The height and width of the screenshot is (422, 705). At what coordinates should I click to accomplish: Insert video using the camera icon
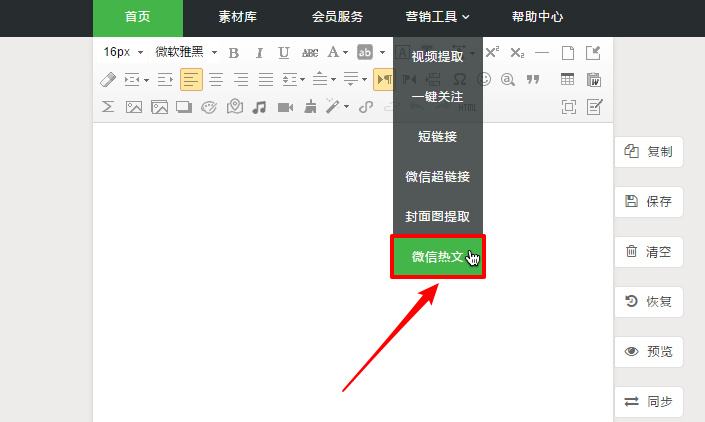coord(285,107)
